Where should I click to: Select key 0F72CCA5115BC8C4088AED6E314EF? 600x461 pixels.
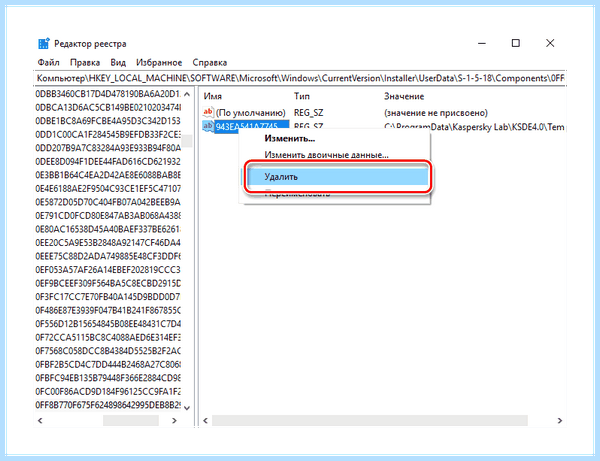108,337
